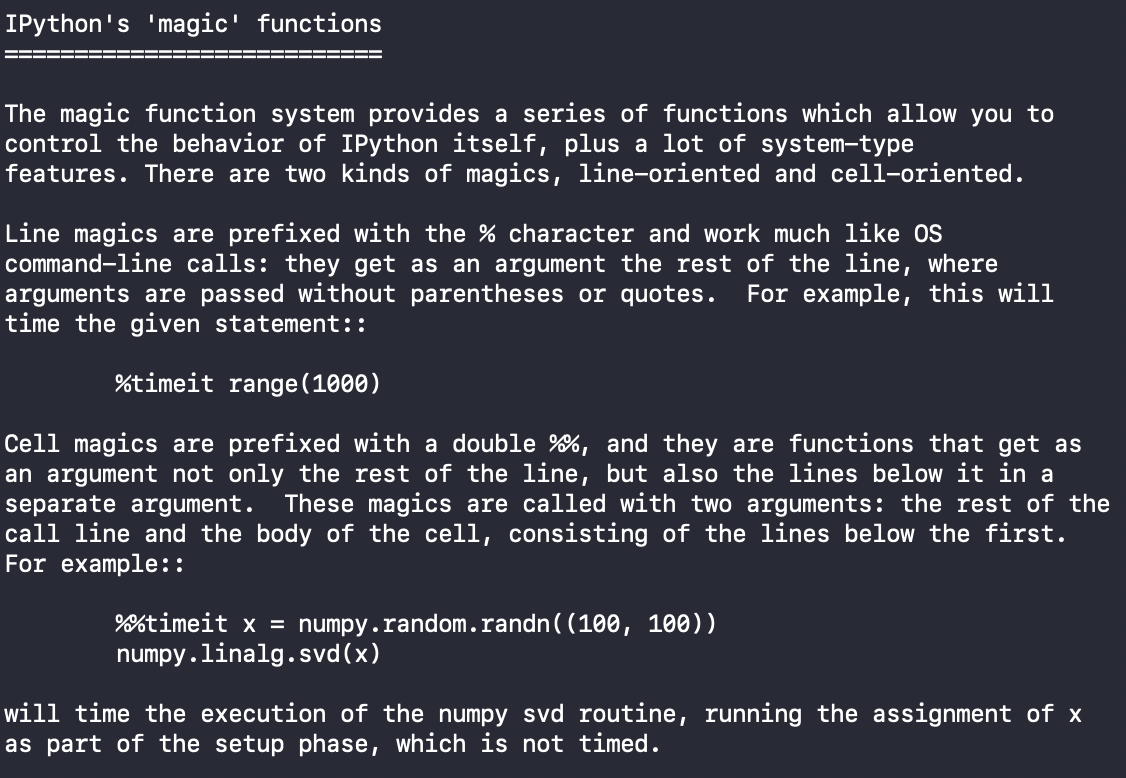1126x778 pixels.
Task: Click the "numpy.linalg.svd(x)" code line
Action: click(x=248, y=654)
